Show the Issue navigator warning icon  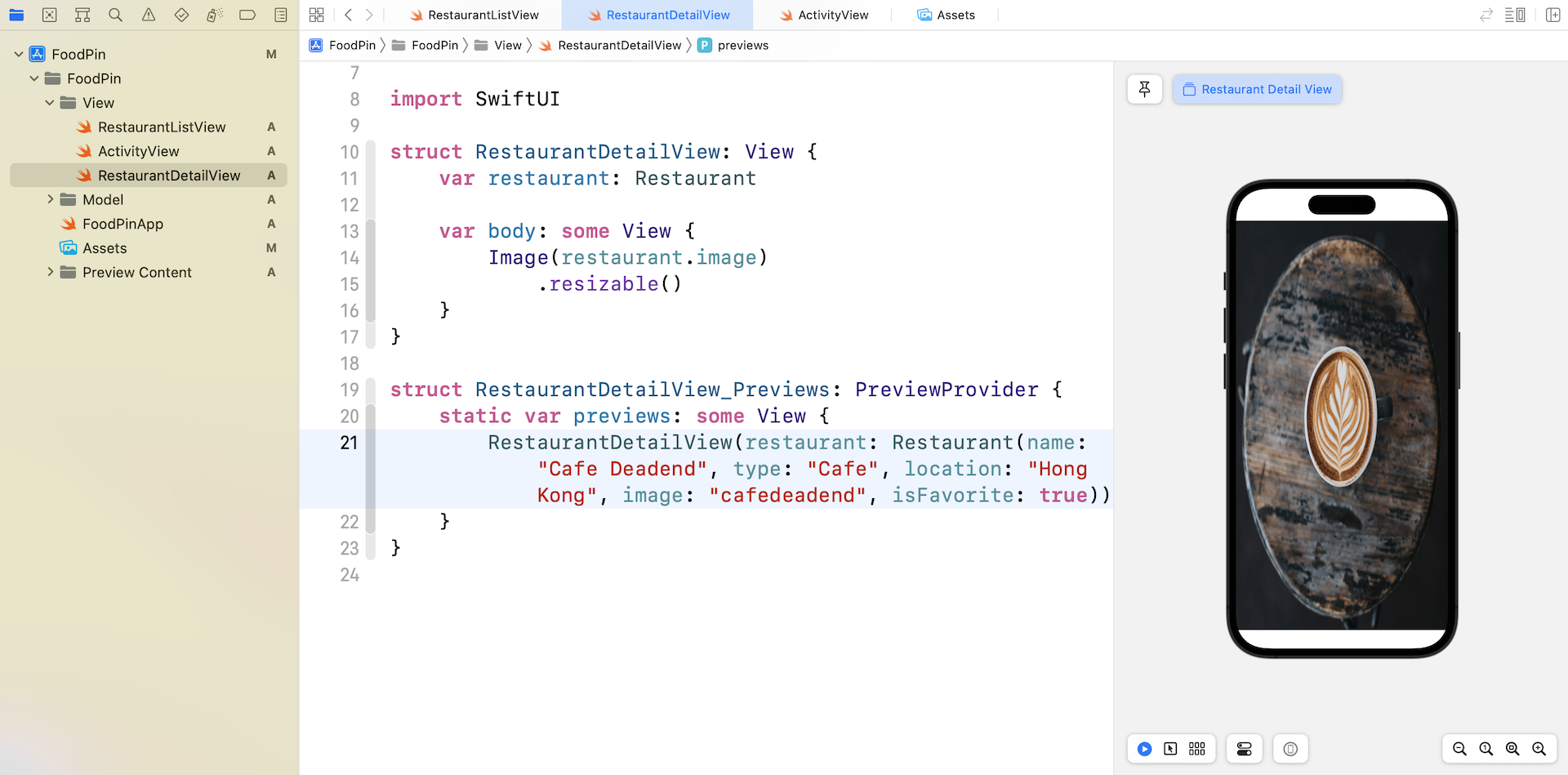click(x=149, y=15)
